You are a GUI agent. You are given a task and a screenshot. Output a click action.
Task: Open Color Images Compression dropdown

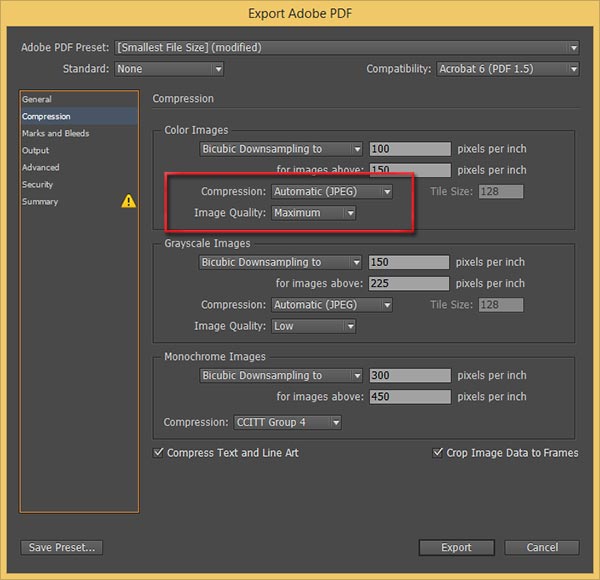[x=331, y=191]
